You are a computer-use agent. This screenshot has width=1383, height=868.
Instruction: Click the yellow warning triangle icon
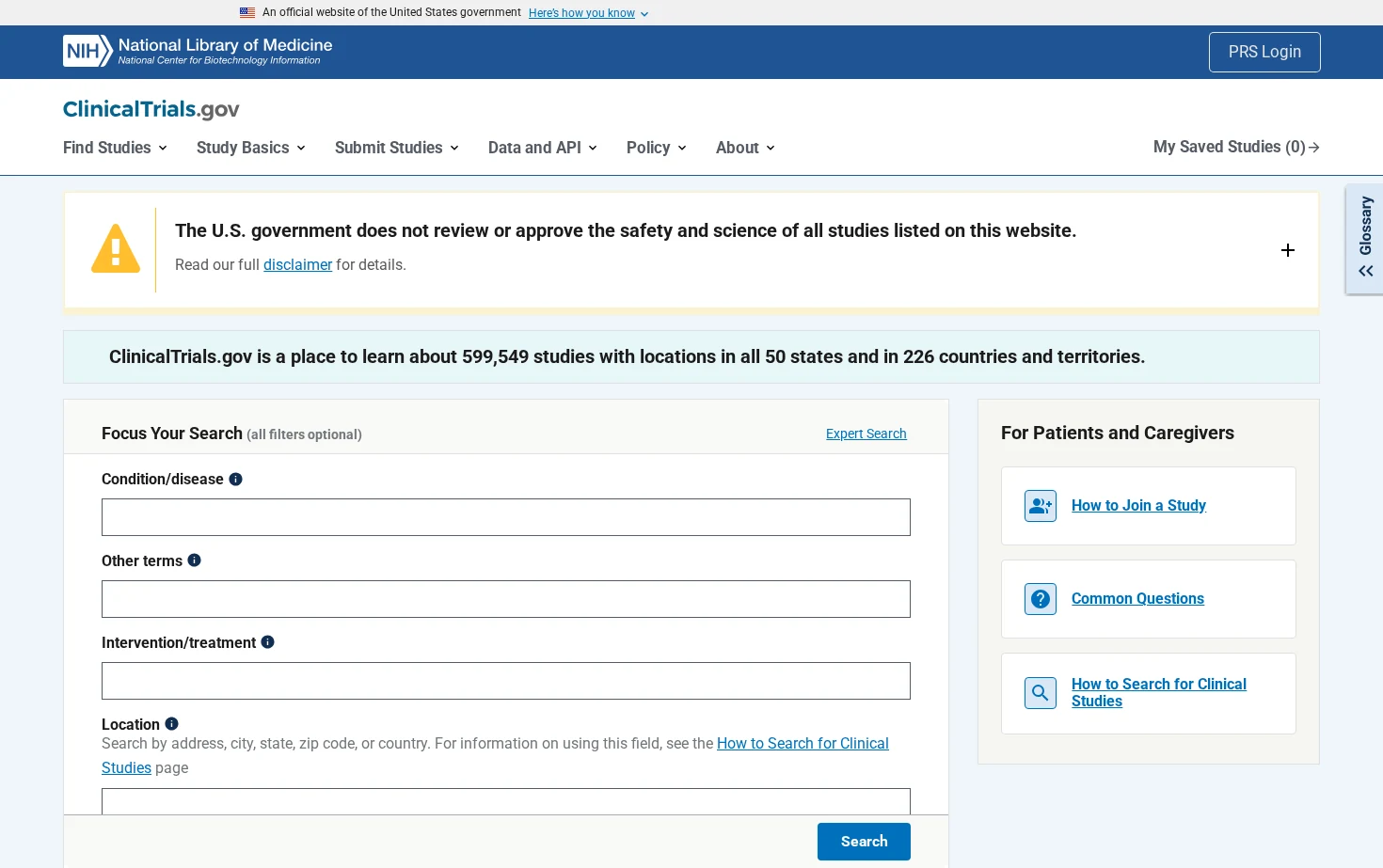coord(116,249)
